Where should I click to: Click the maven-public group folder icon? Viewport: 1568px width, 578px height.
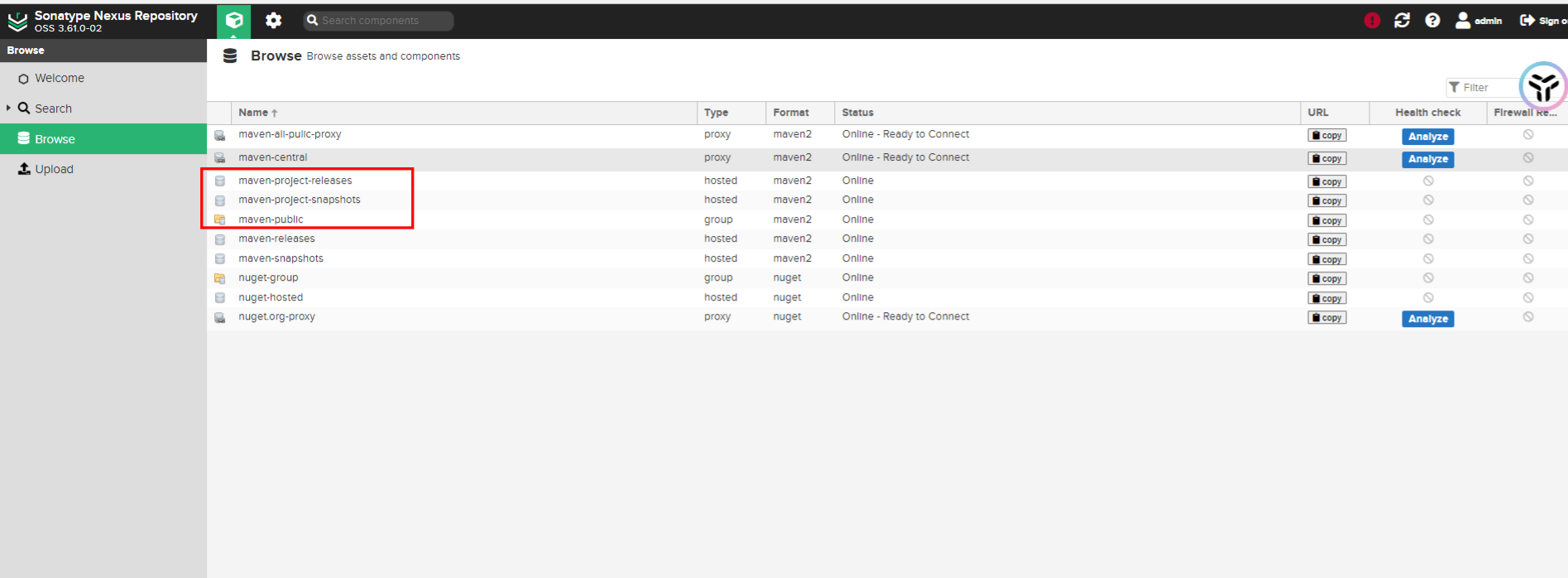[x=220, y=219]
